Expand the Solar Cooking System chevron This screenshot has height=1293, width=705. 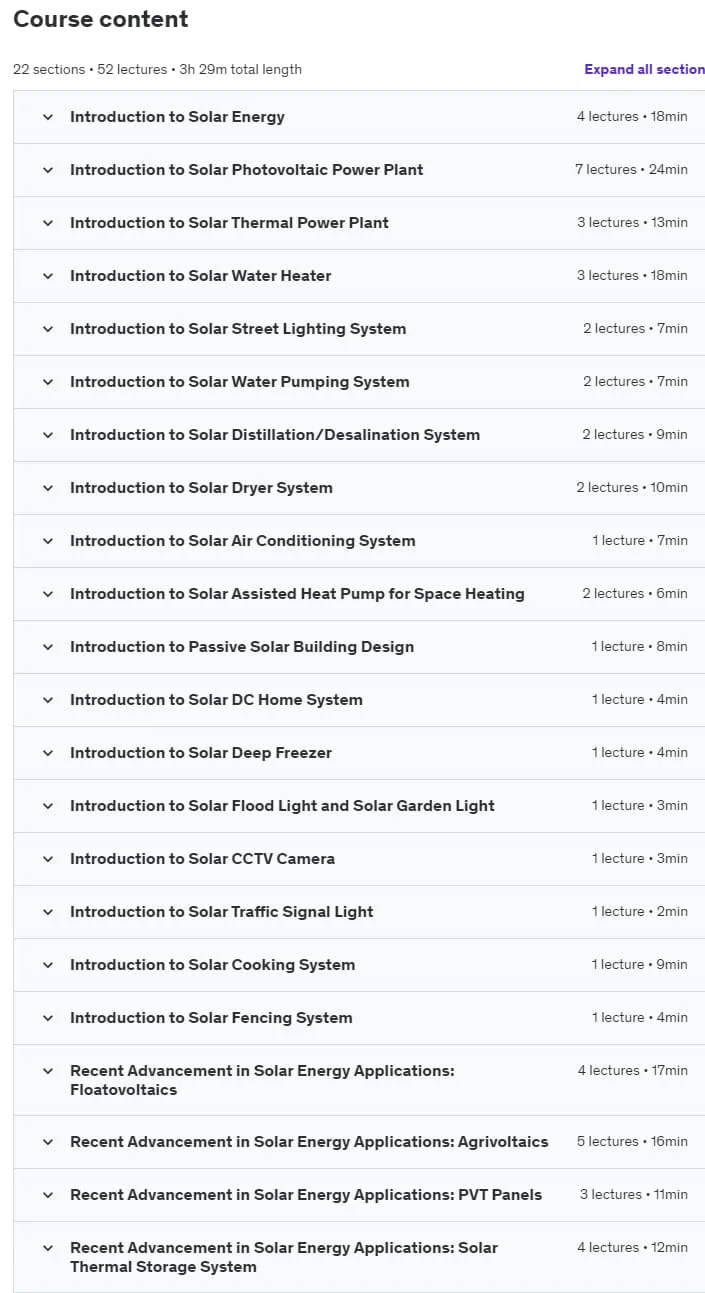47,965
